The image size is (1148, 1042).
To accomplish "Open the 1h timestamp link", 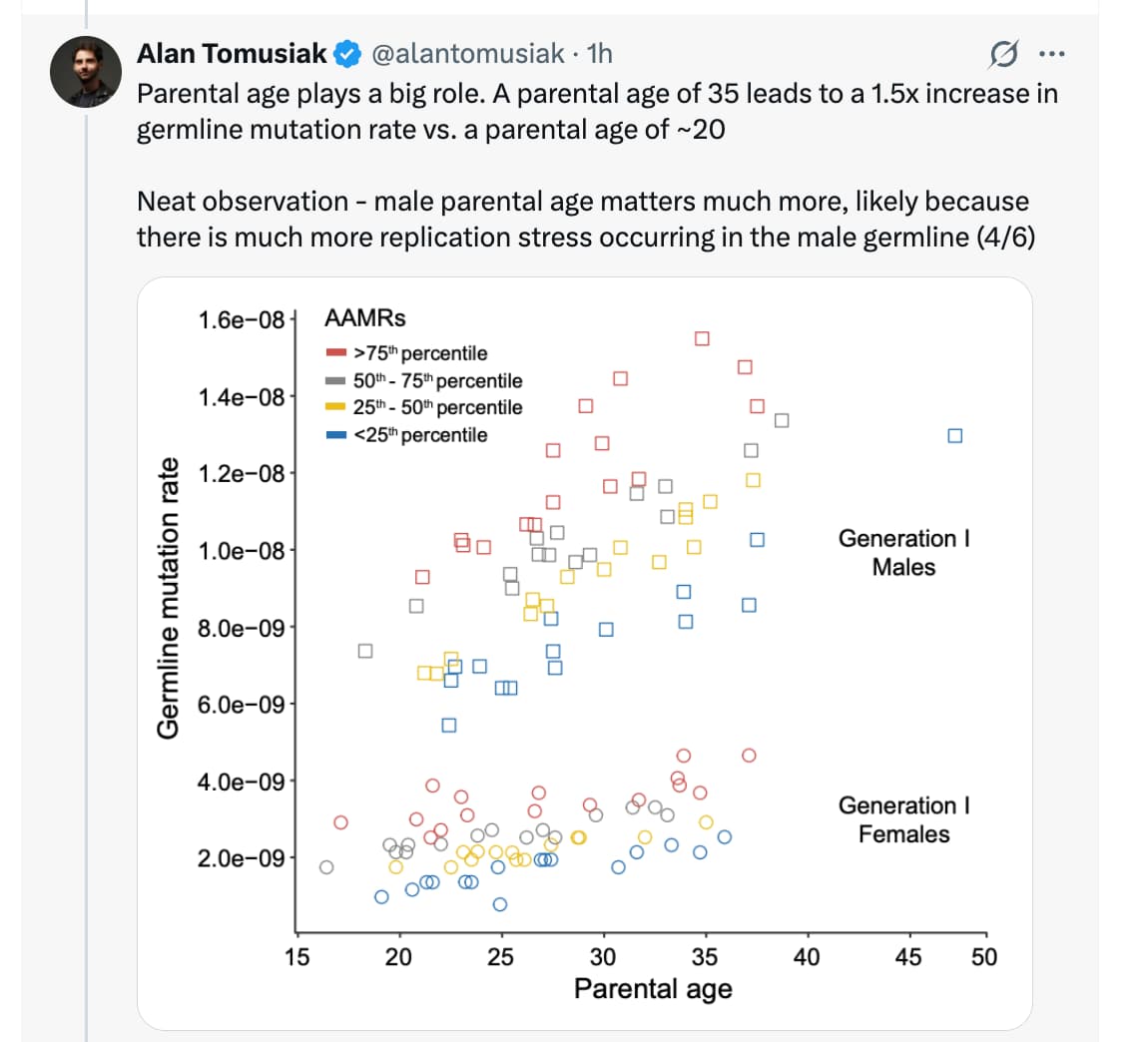I will click(x=600, y=54).
